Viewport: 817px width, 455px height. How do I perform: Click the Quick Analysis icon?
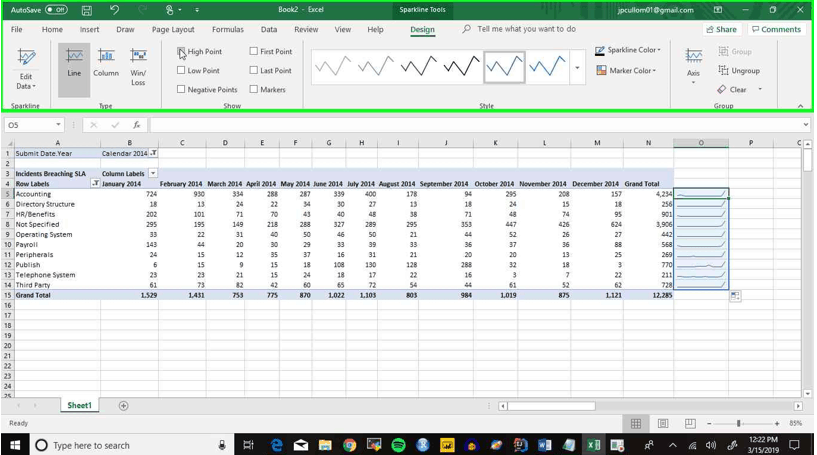coord(735,296)
